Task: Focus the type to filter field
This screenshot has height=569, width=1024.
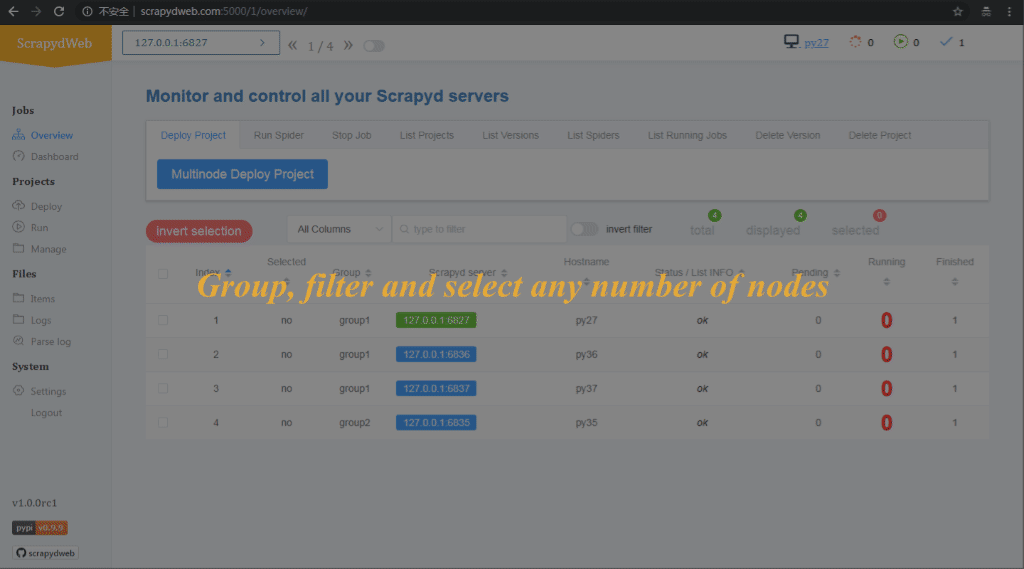Action: [479, 229]
